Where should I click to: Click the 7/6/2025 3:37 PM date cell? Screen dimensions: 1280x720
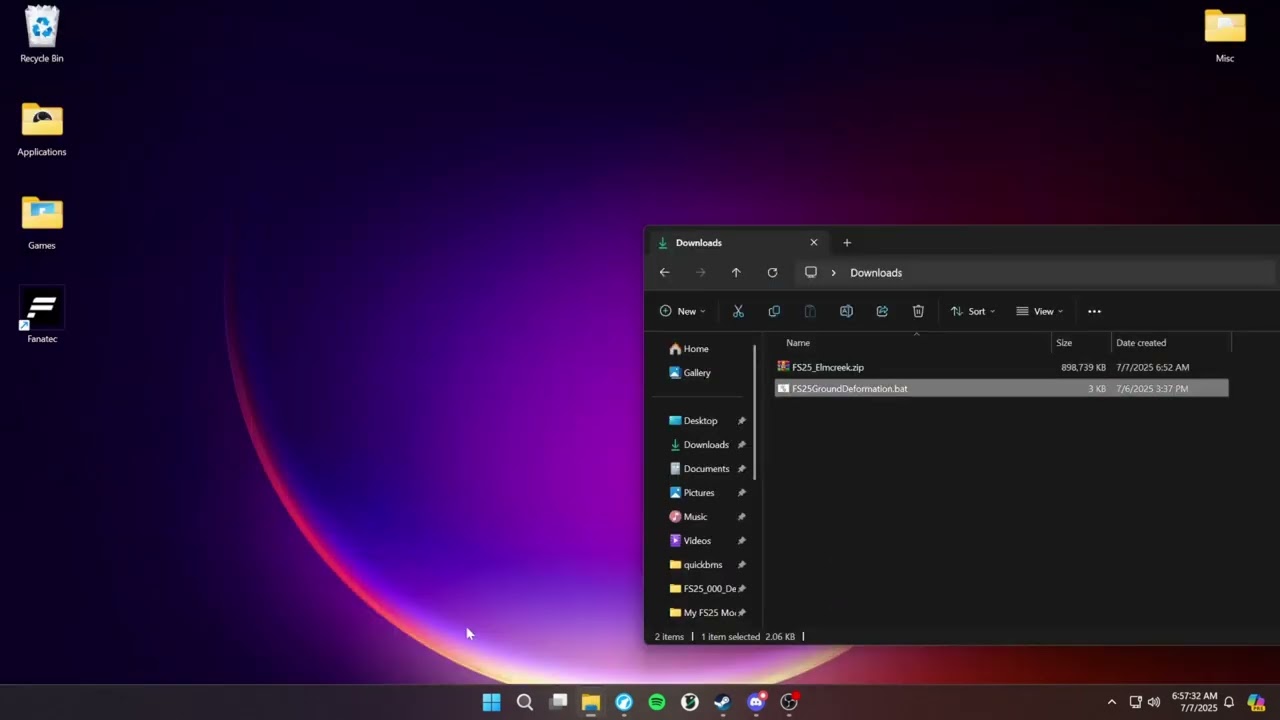pos(1152,388)
